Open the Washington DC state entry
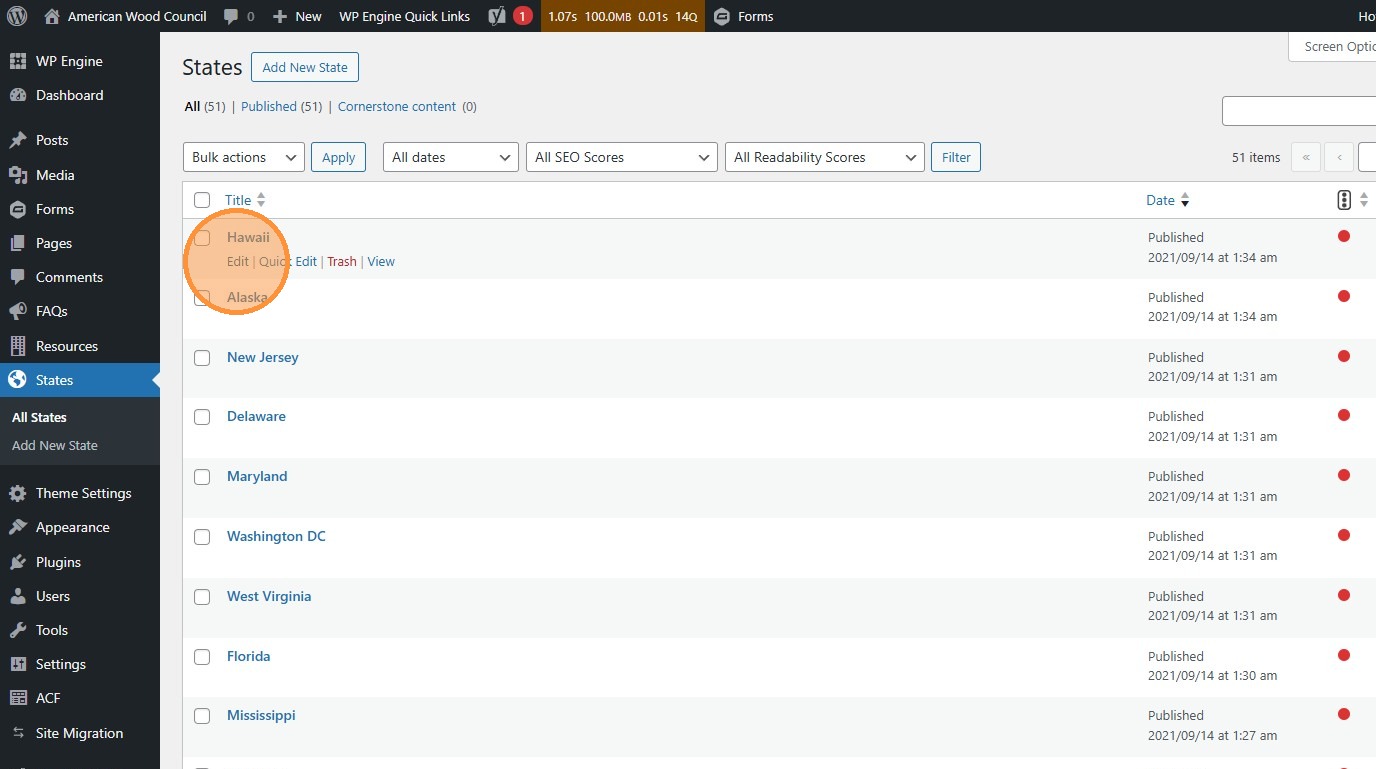The image size is (1376, 769). click(276, 536)
